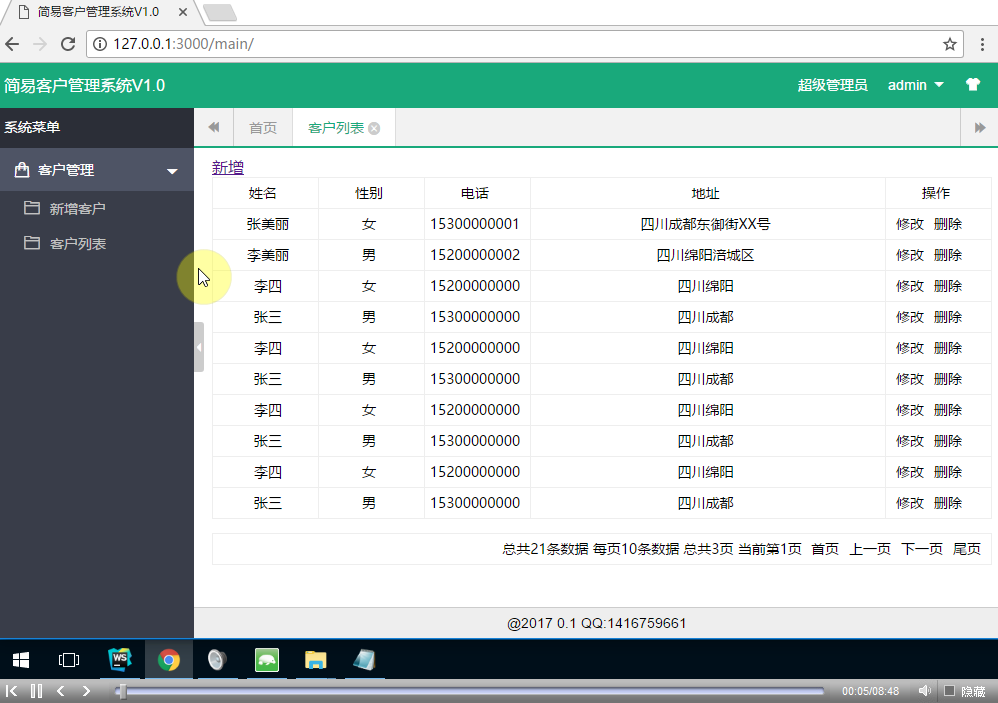Click the 新增 link above the table
The height and width of the screenshot is (703, 998).
[x=227, y=167]
